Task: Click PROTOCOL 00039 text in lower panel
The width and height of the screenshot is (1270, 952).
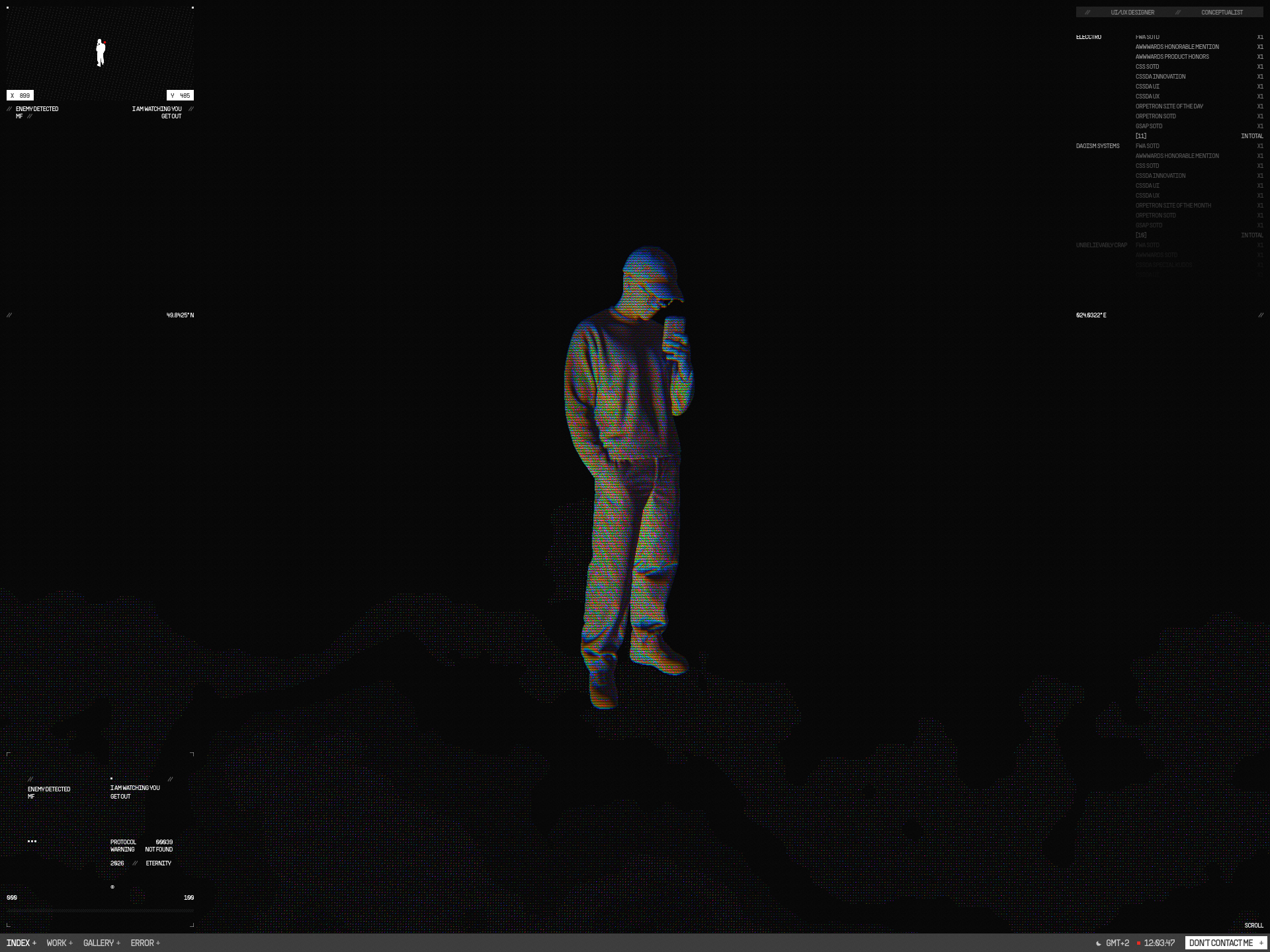Action: point(142,842)
